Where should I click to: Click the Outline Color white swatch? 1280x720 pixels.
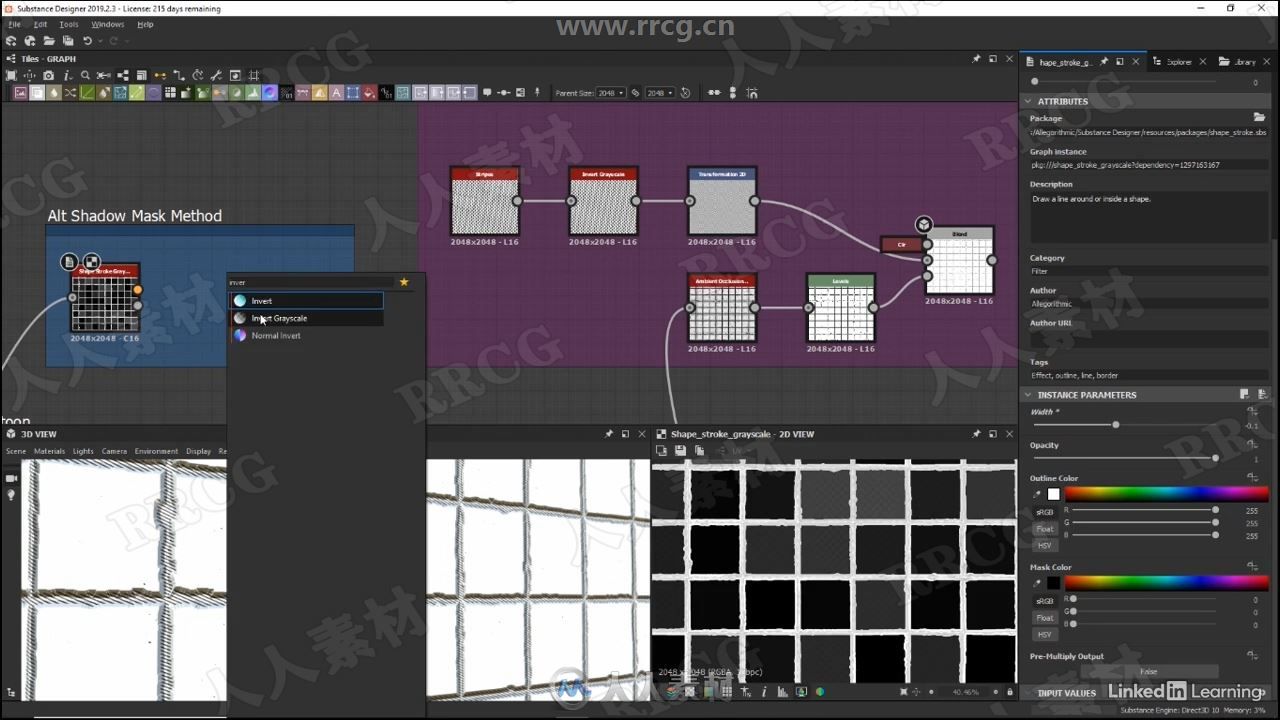click(x=1053, y=494)
